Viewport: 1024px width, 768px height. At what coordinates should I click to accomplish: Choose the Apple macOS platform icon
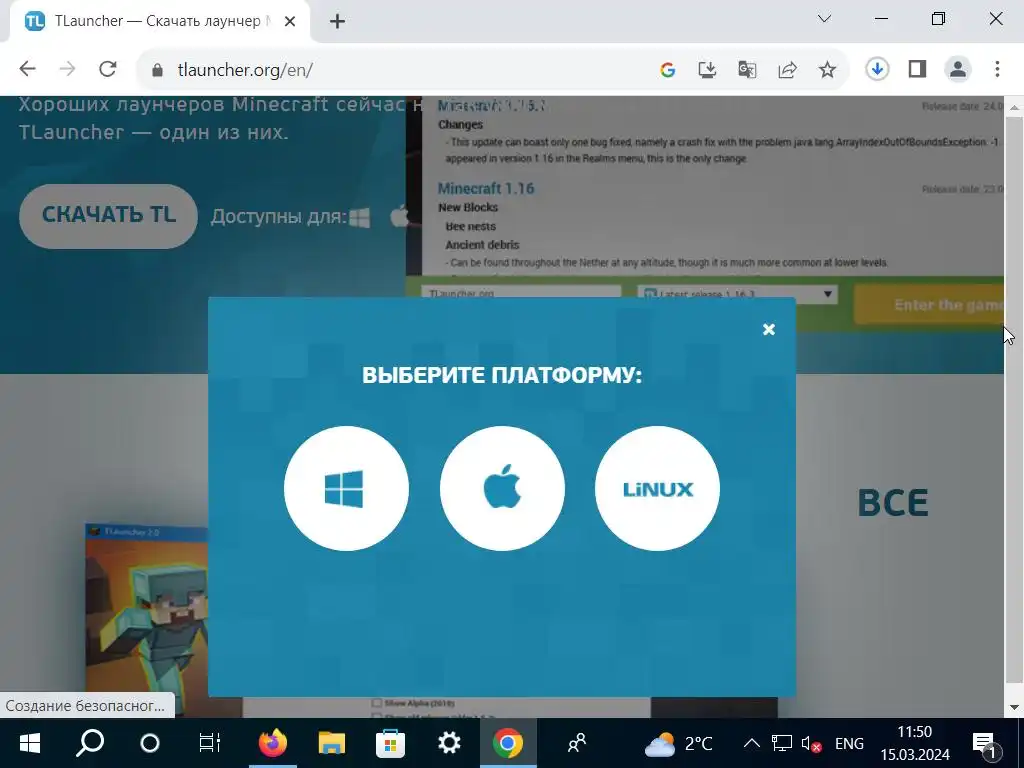(x=502, y=488)
